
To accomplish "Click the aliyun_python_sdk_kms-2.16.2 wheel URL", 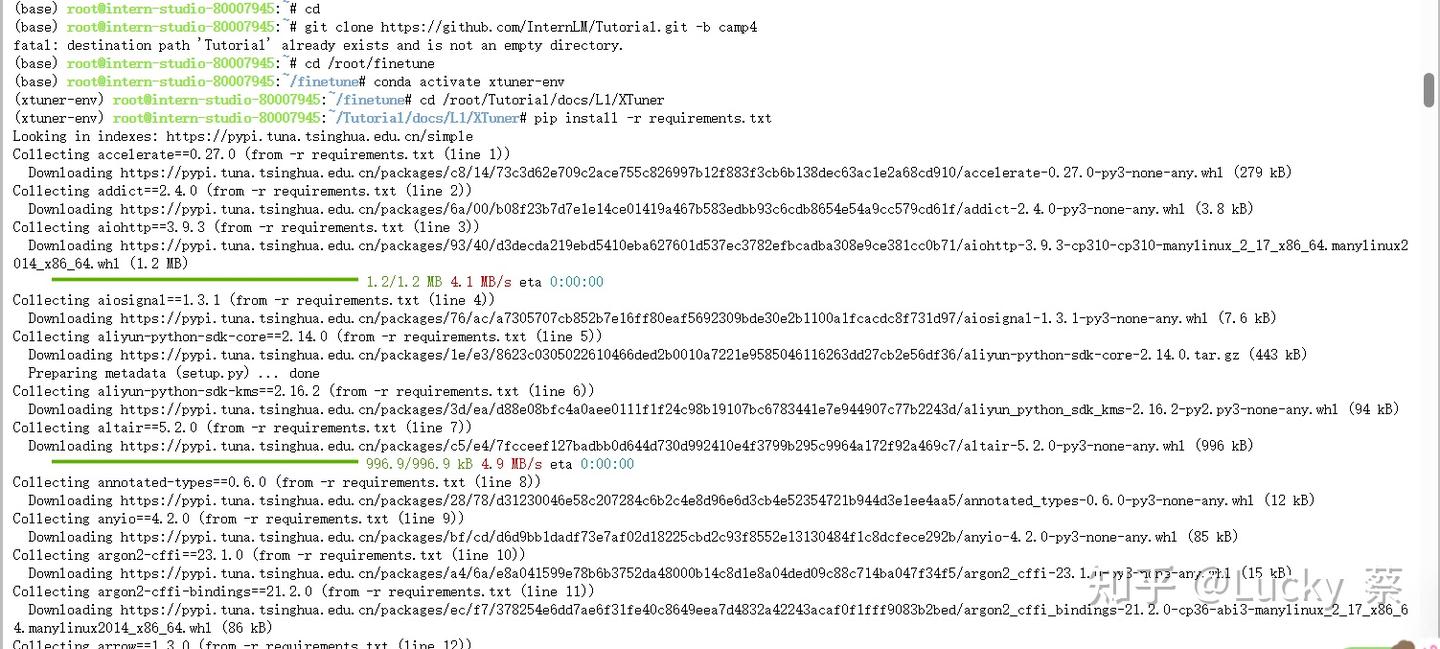I will pos(729,409).
